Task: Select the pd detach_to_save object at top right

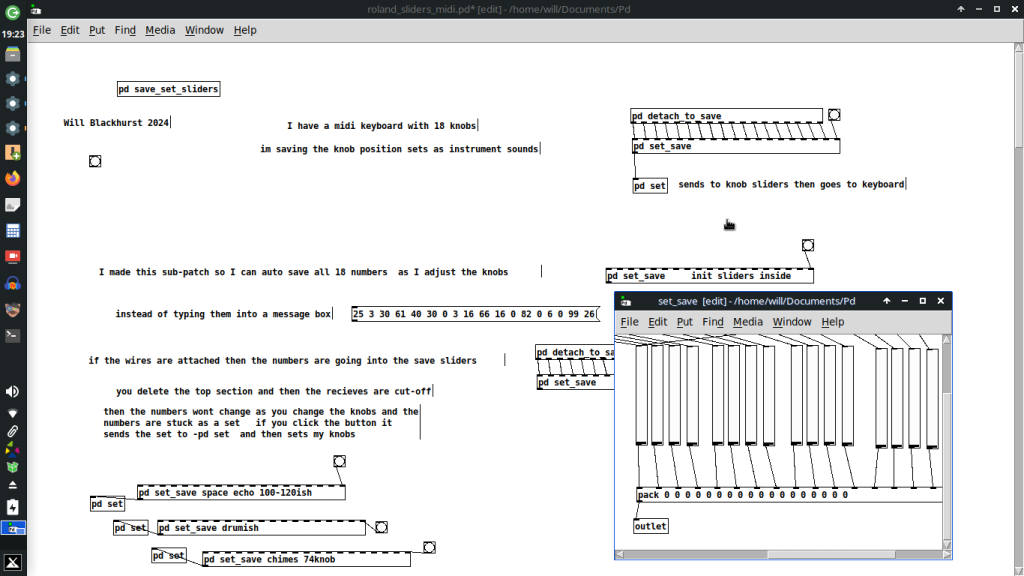Action: (x=726, y=116)
